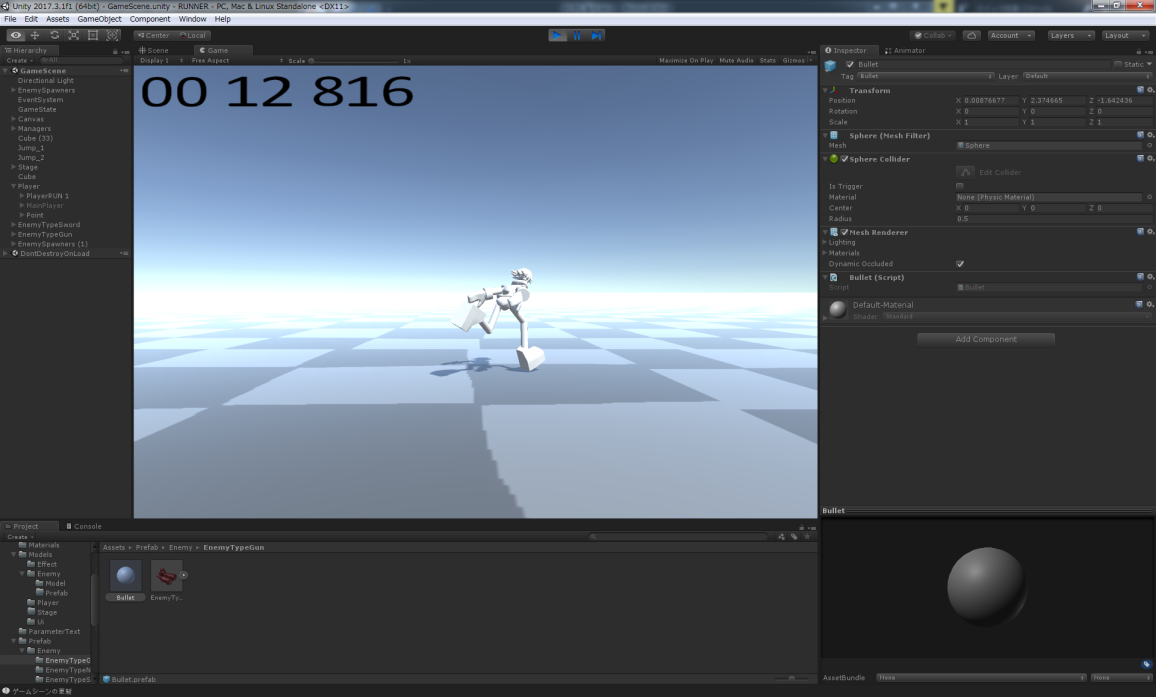
Task: Select the Move tool
Action: click(x=35, y=35)
